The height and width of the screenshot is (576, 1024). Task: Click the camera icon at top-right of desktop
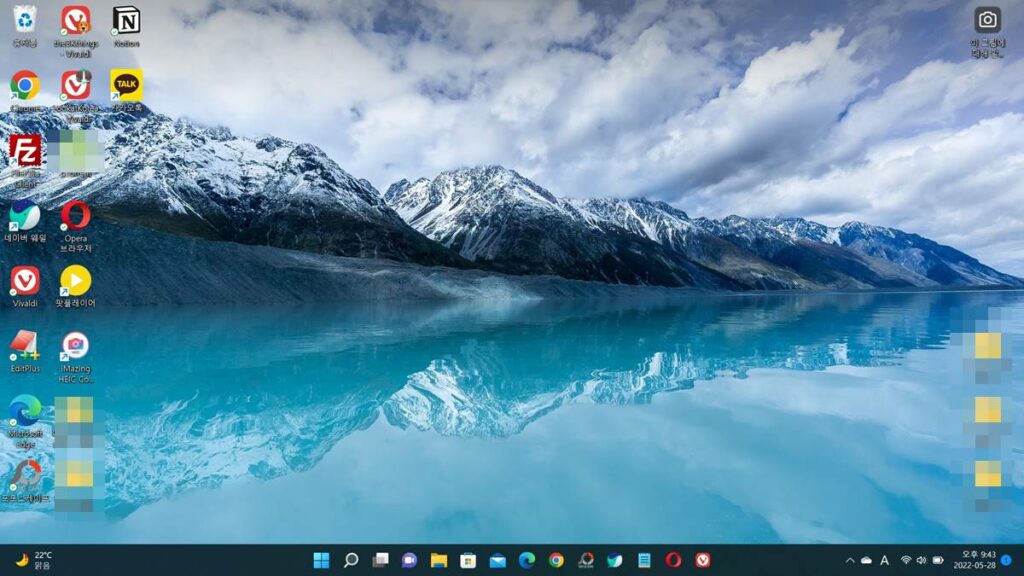coord(987,21)
